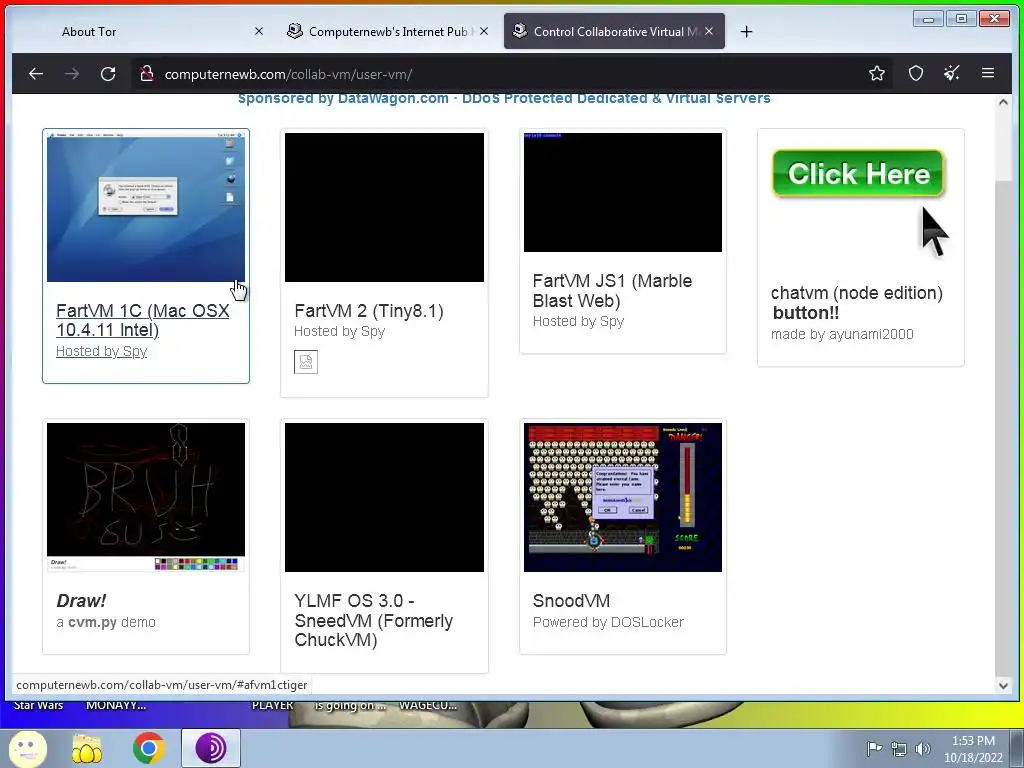Open FartVM JS1 Marble Blast thumbnail
This screenshot has width=1024, height=768.
coord(622,192)
